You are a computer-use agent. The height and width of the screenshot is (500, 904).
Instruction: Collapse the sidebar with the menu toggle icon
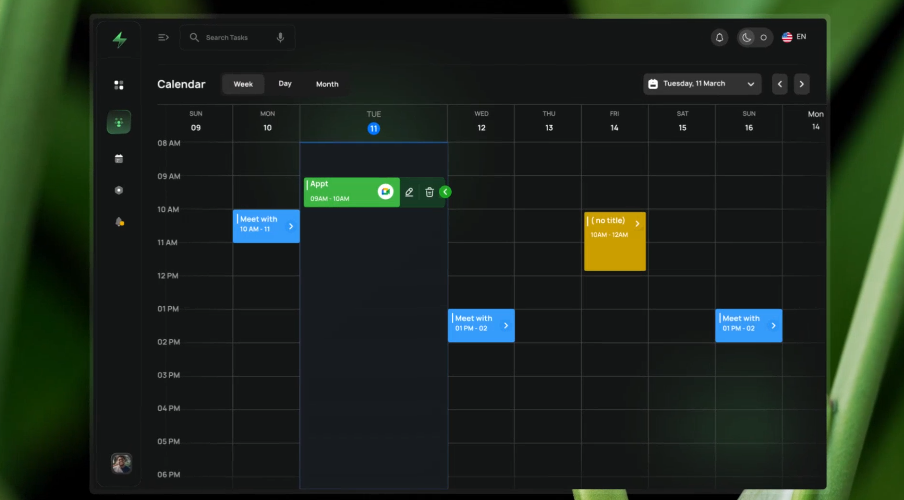click(163, 37)
